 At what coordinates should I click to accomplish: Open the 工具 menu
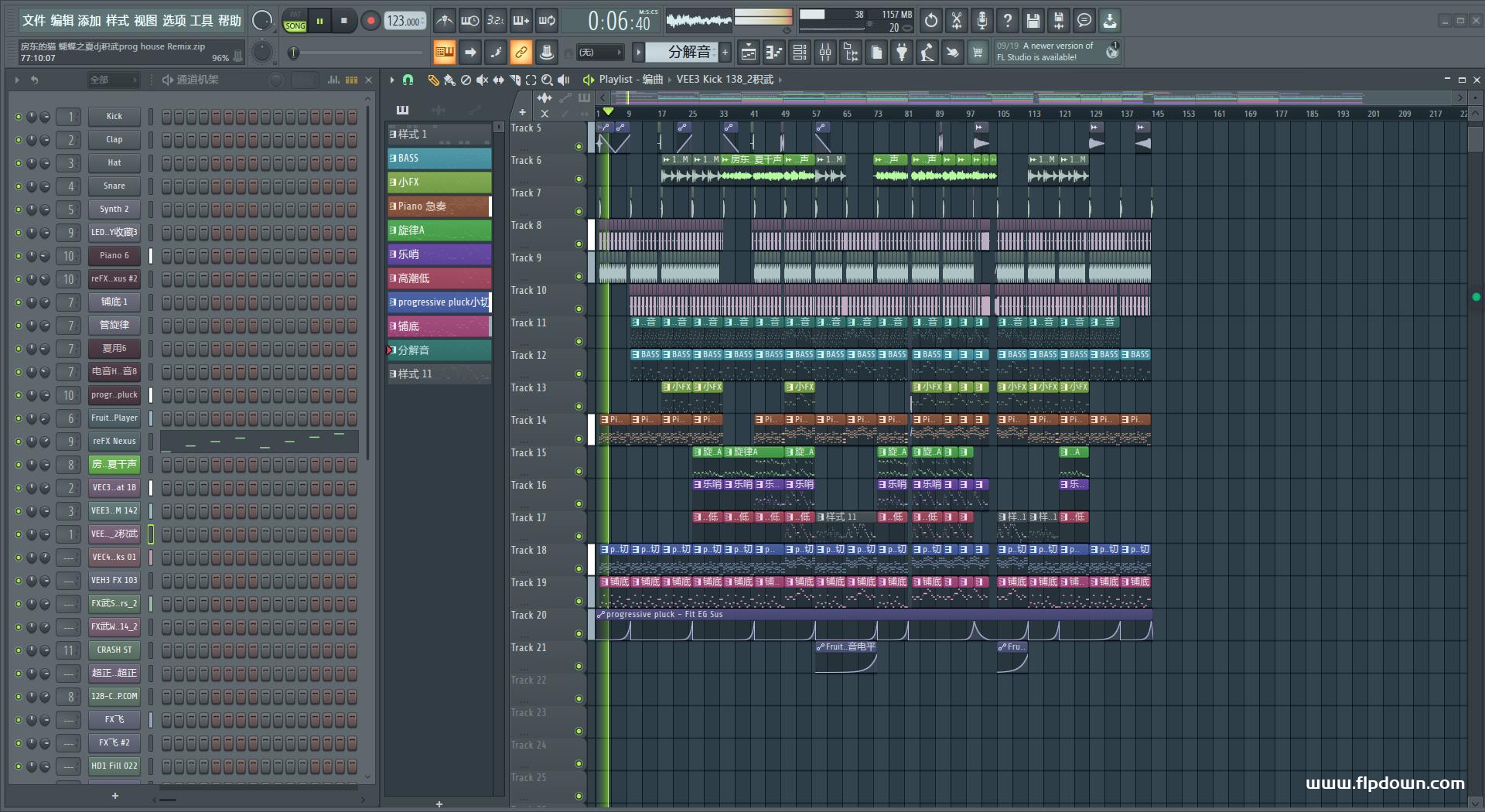(201, 21)
